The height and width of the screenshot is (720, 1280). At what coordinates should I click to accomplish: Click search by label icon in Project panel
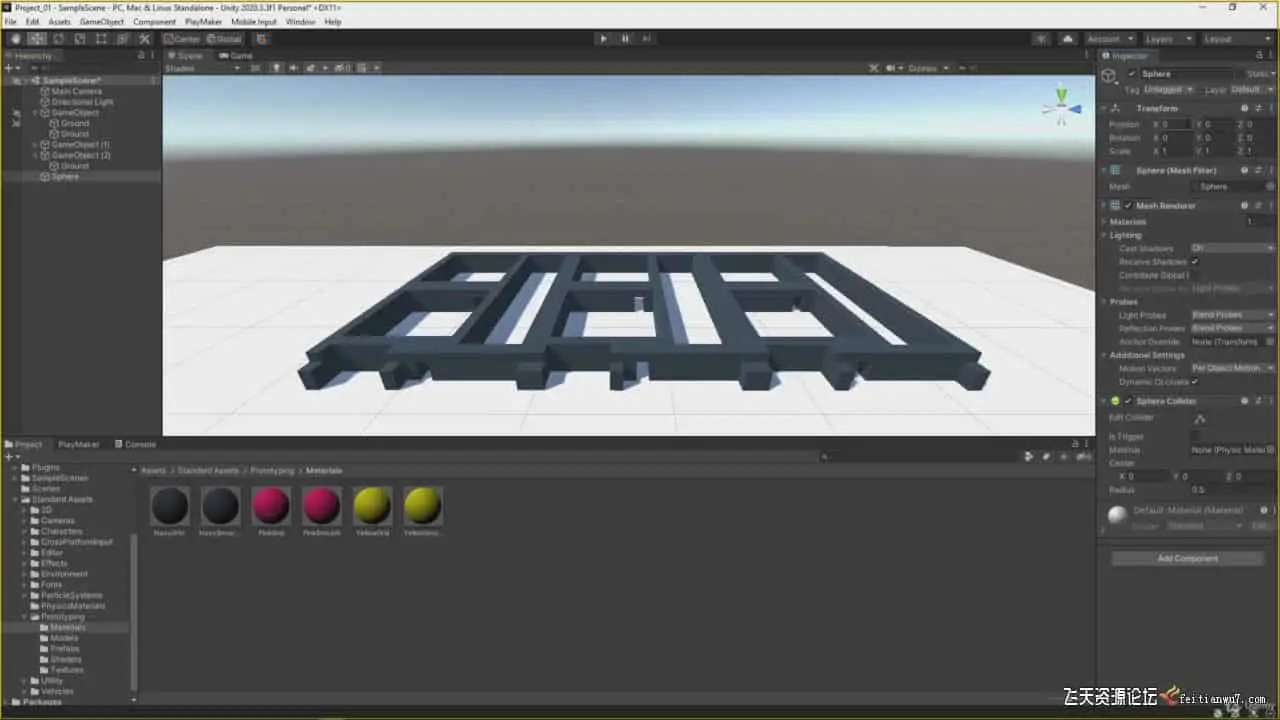click(x=1045, y=457)
